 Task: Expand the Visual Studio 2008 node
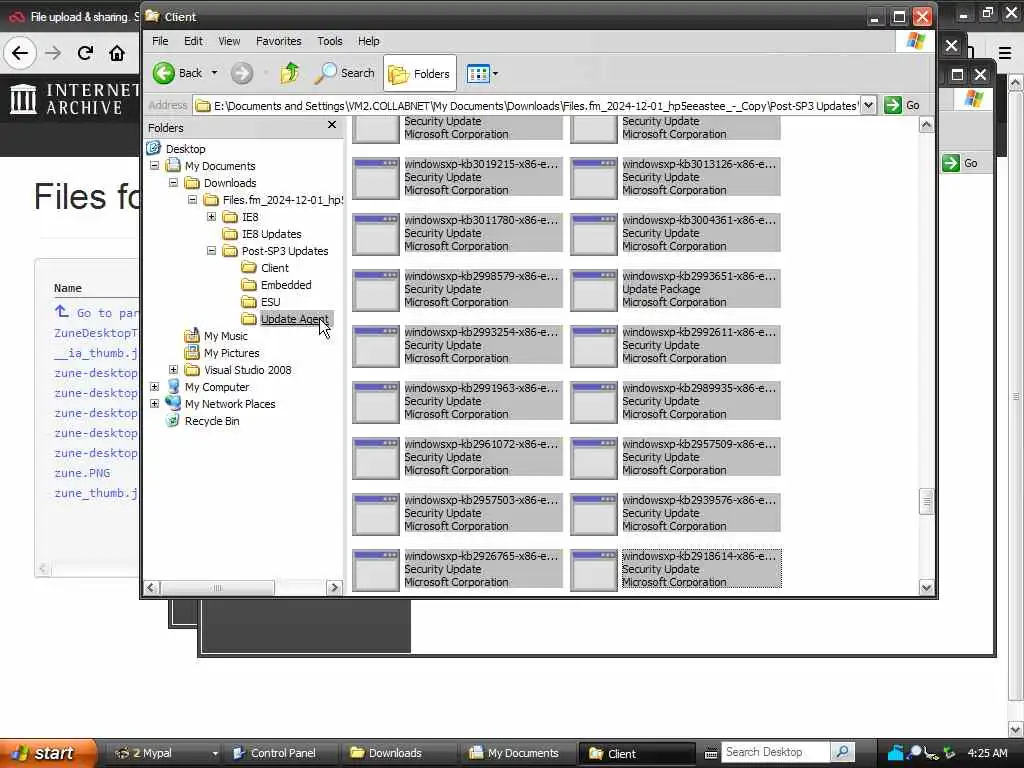click(x=174, y=370)
